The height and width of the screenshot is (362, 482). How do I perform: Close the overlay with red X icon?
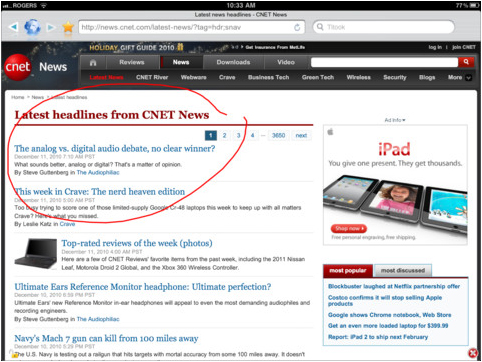473,353
